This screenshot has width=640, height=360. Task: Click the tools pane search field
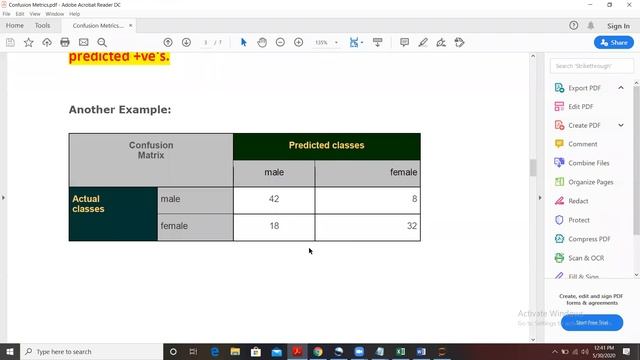pos(592,66)
